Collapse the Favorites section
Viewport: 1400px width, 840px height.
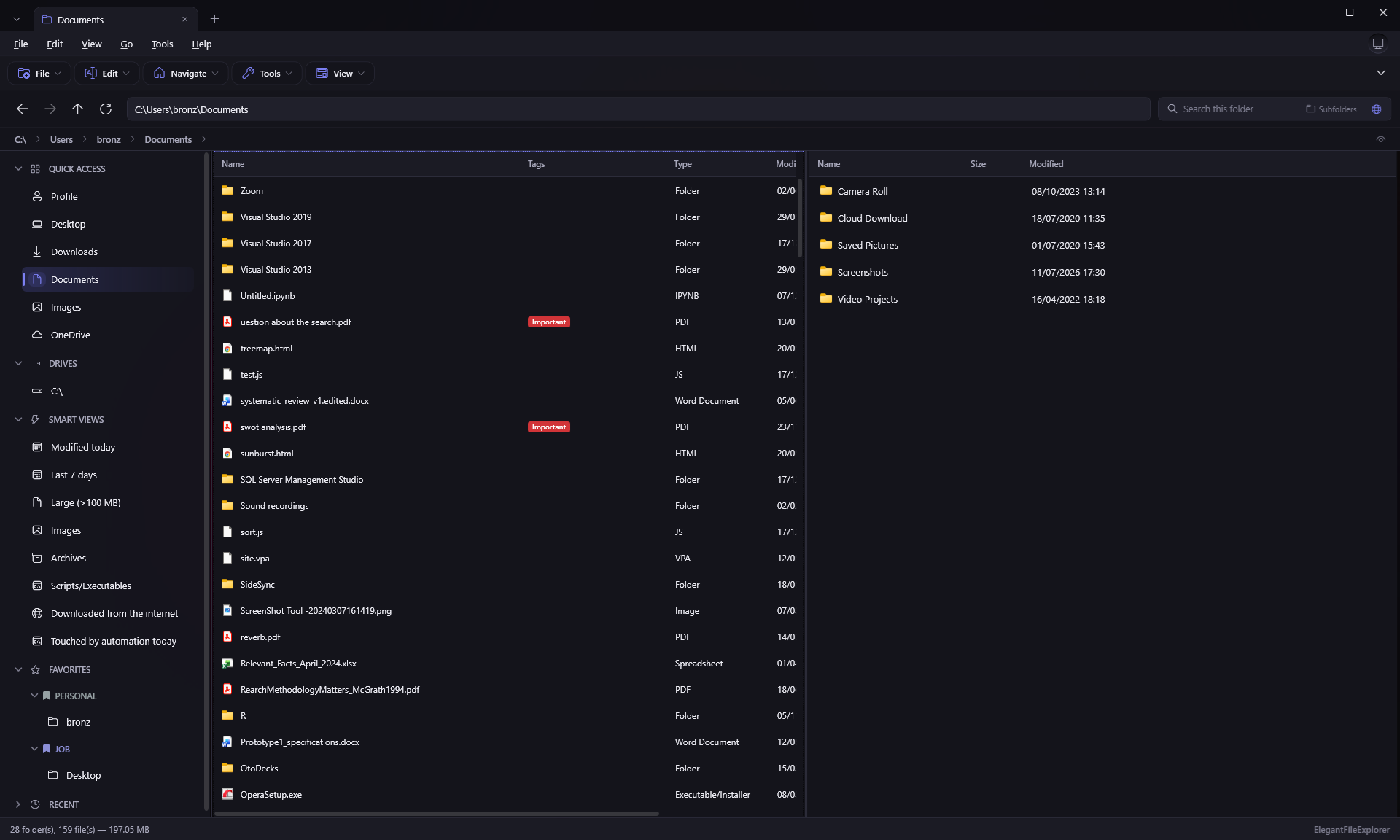(x=18, y=669)
